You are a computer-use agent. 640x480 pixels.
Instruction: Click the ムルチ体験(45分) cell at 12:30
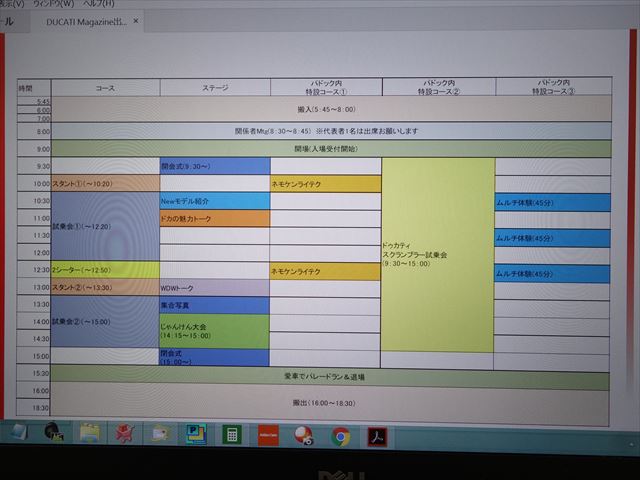(x=552, y=274)
